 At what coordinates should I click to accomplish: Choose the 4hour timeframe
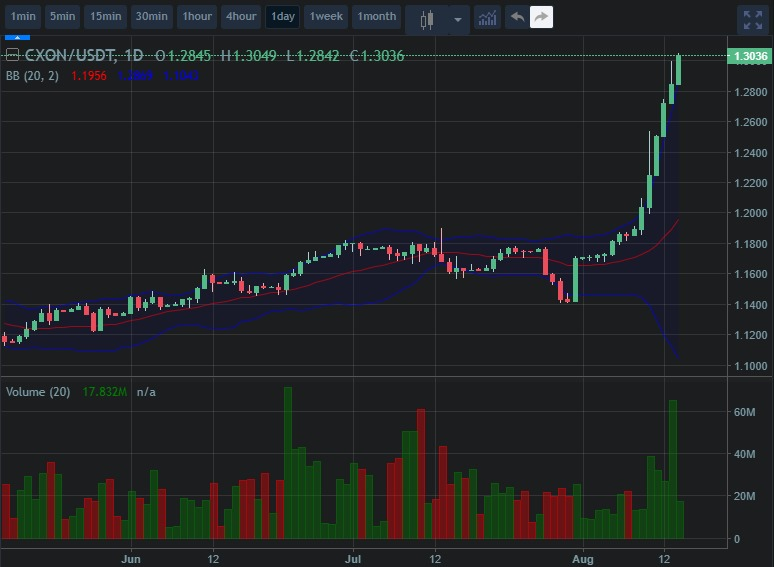241,17
